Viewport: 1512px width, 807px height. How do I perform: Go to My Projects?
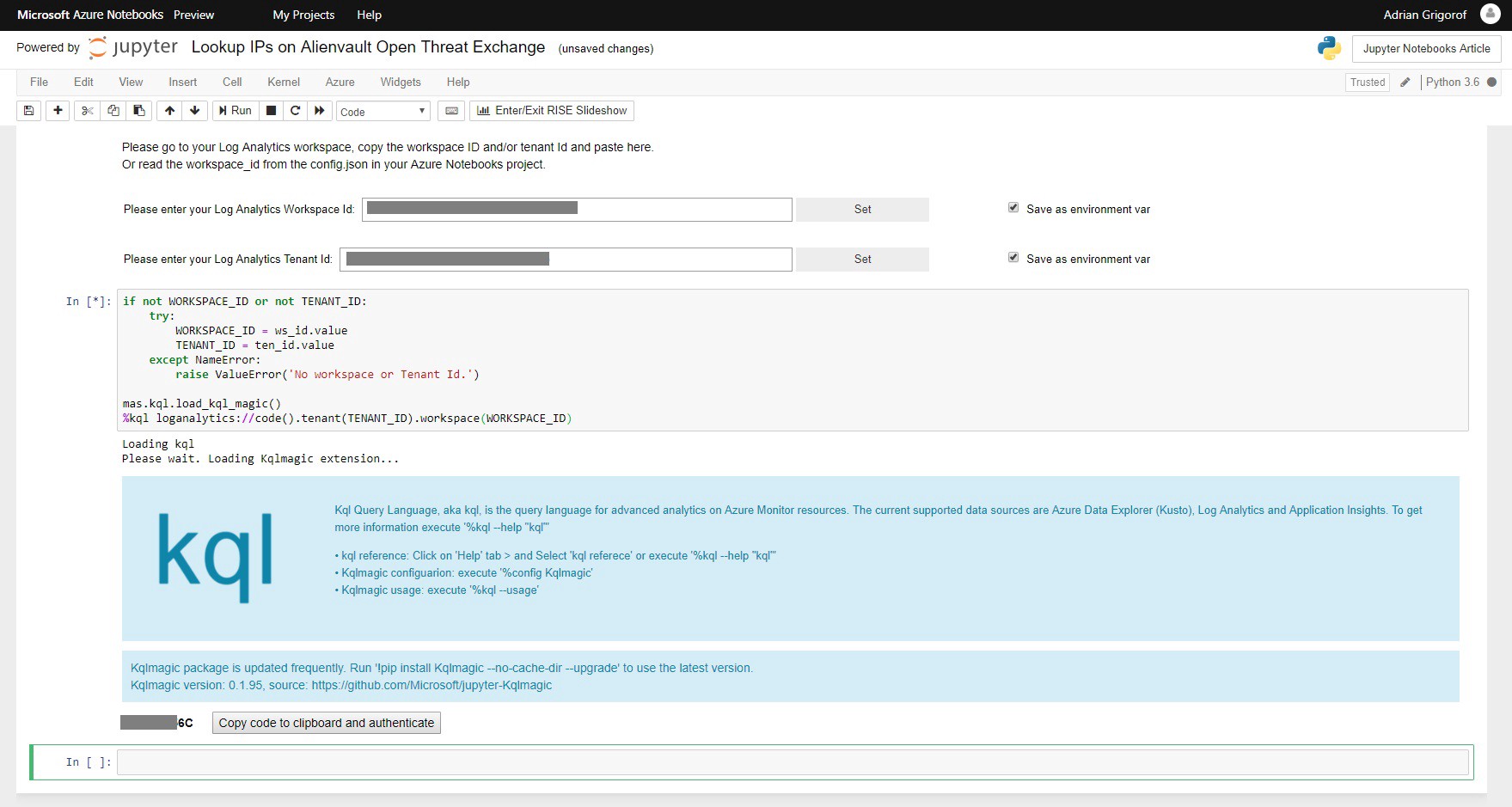[x=303, y=15]
